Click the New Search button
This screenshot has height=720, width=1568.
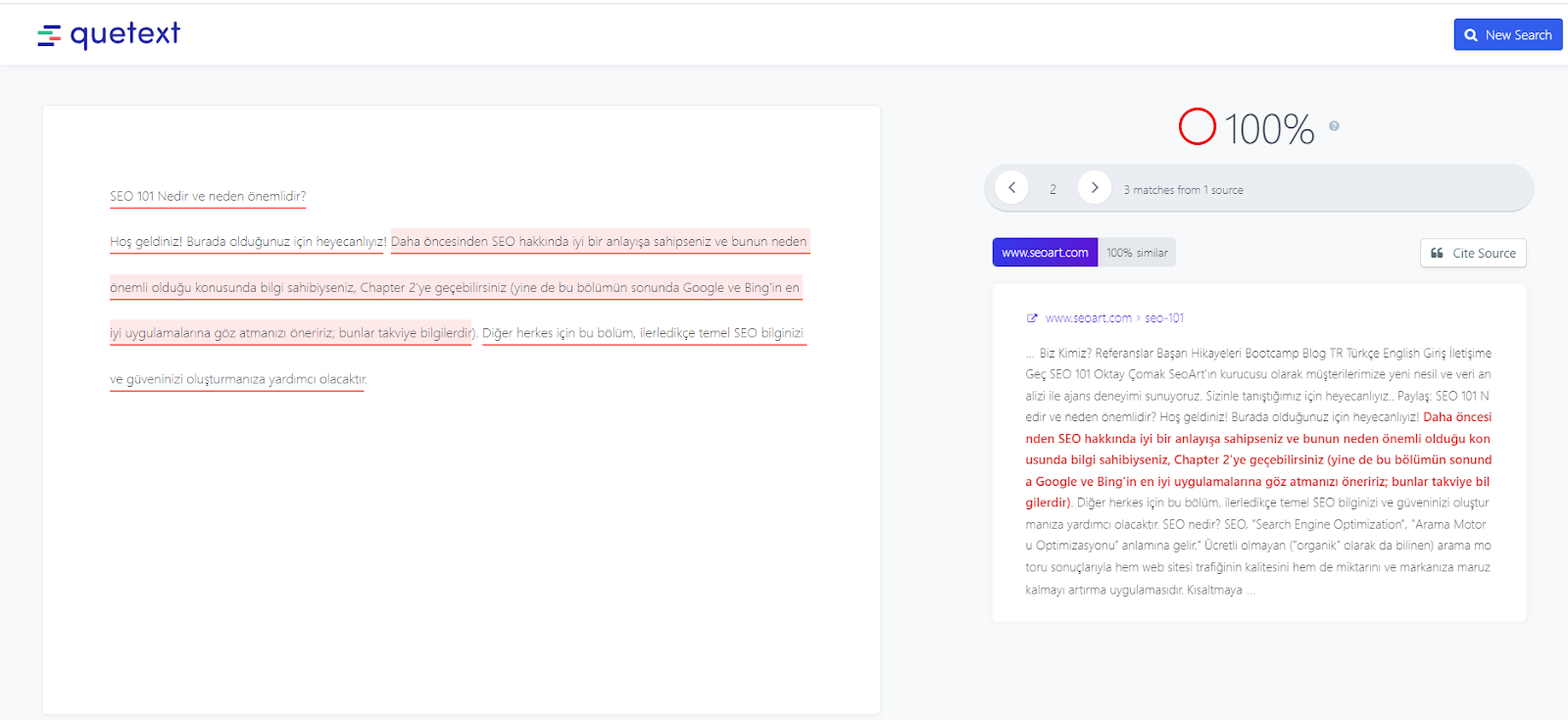click(1507, 34)
